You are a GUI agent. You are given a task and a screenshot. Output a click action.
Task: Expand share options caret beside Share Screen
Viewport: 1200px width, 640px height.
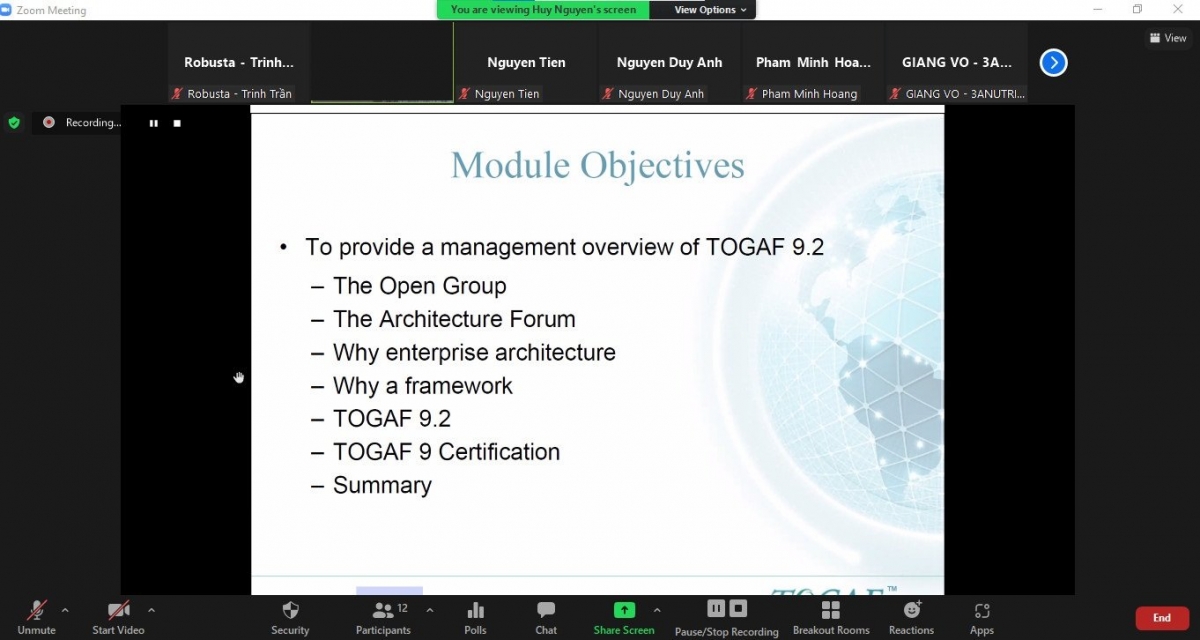[x=657, y=609]
